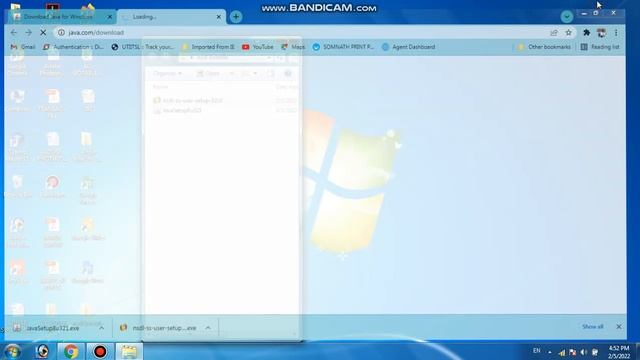
Task: Open Windows Explorer from taskbar
Action: coord(129,351)
